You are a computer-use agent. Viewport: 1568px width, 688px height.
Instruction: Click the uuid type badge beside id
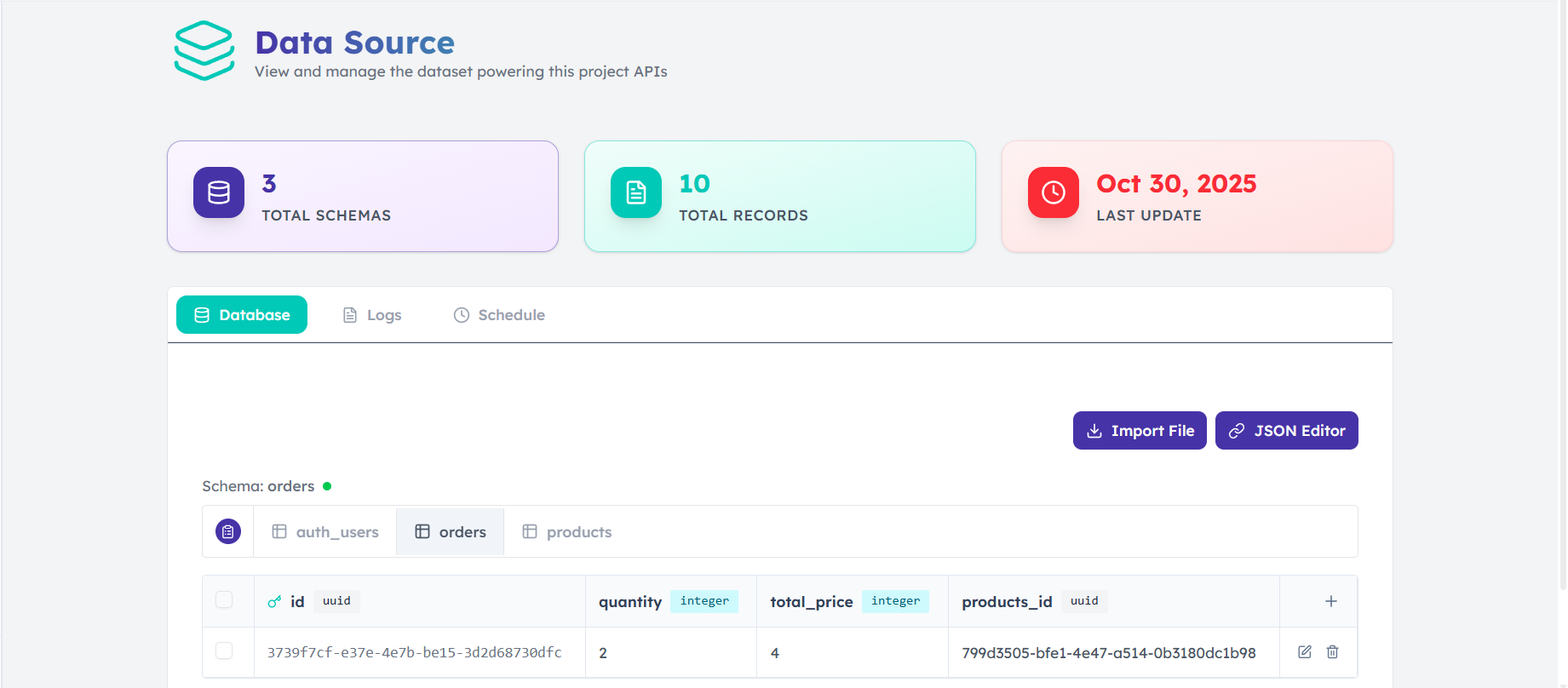(336, 601)
